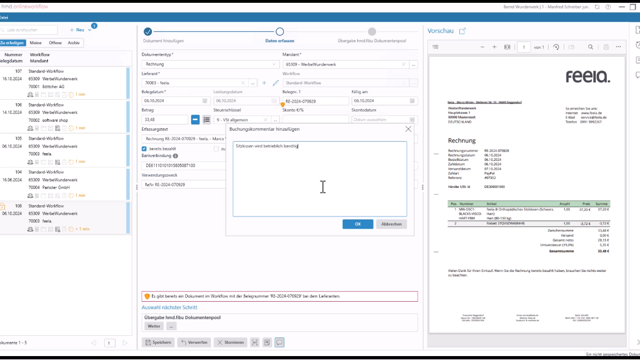Switch to the Meine tab
Screen dimensions: 640x360
(36, 43)
